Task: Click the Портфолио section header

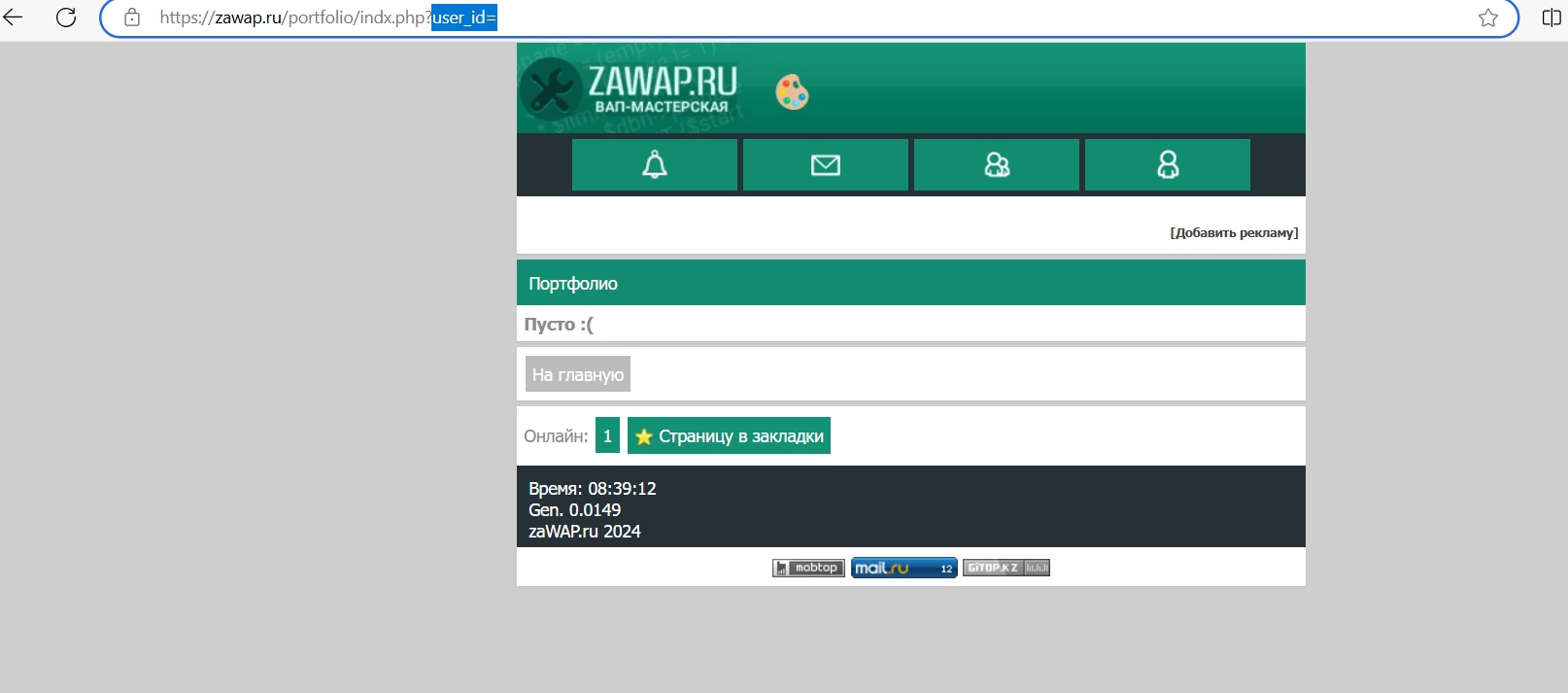Action: coord(573,284)
